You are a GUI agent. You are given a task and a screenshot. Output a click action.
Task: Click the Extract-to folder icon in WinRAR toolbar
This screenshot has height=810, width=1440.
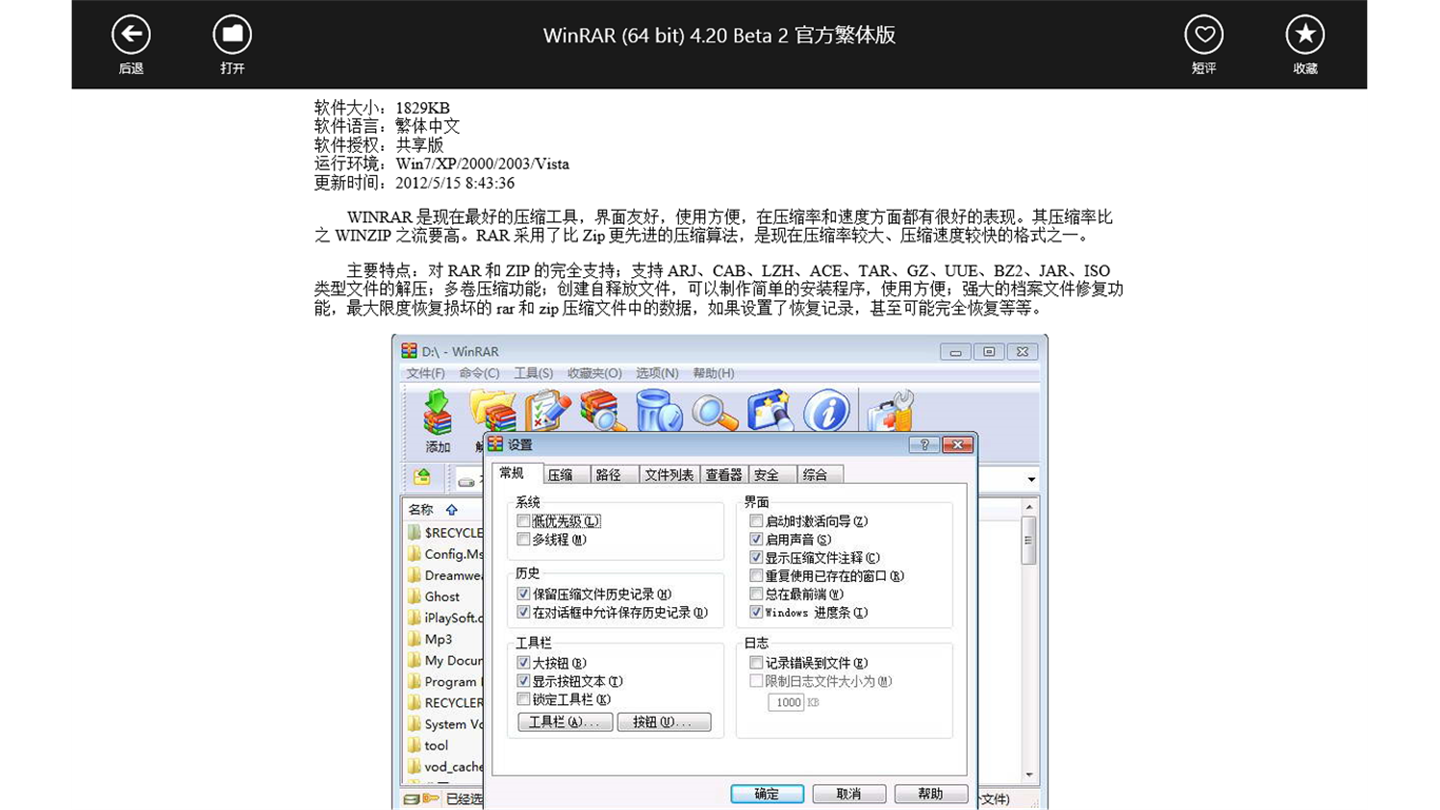[x=492, y=412]
